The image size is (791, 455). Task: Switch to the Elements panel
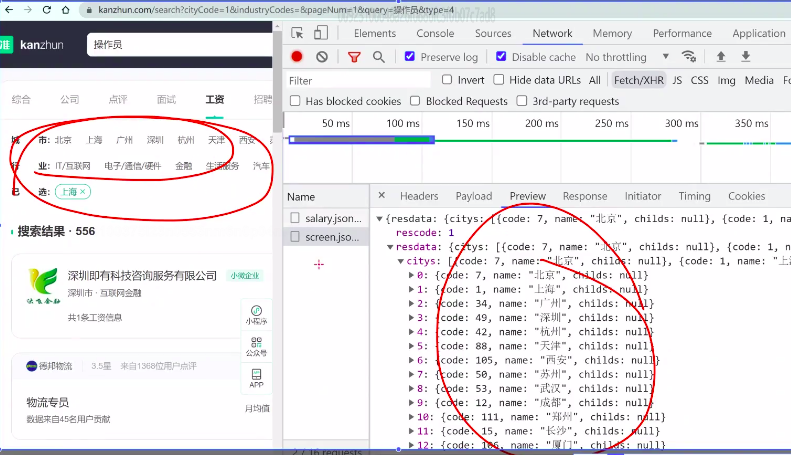click(374, 33)
